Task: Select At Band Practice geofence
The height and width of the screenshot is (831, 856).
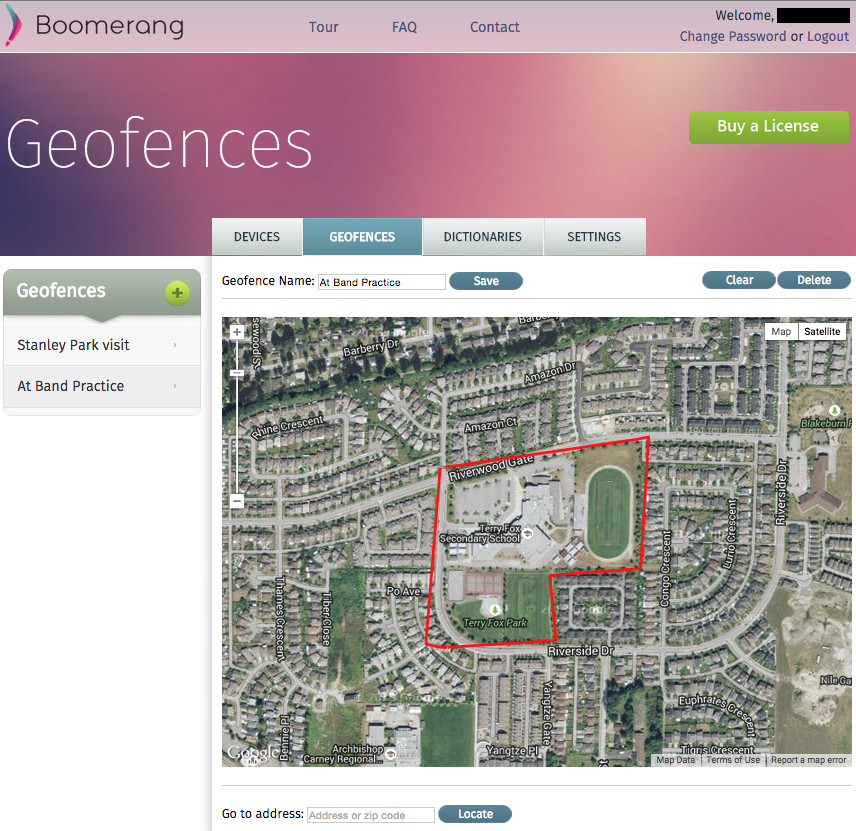Action: point(102,386)
